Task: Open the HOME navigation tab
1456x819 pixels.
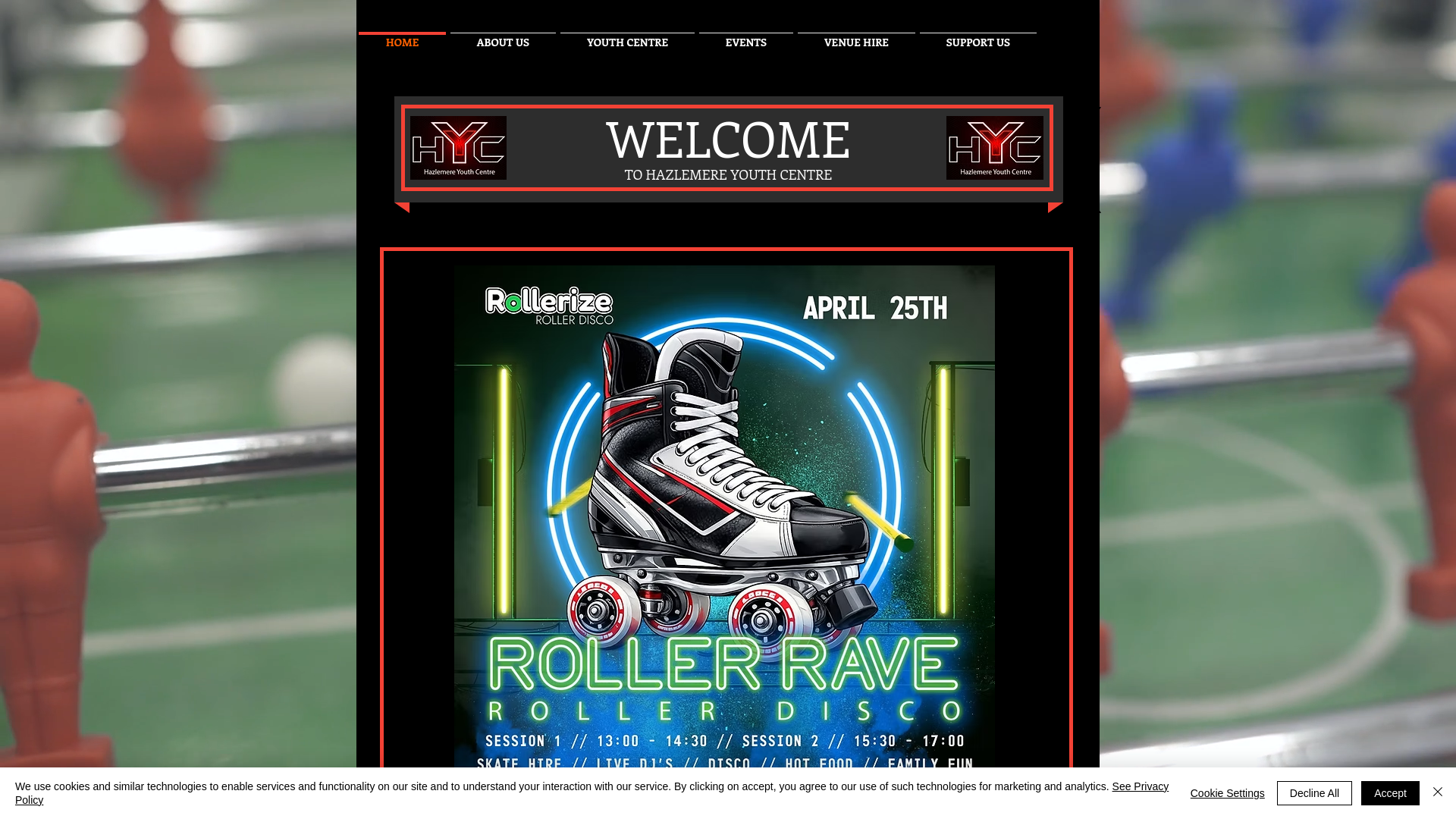Action: (402, 42)
